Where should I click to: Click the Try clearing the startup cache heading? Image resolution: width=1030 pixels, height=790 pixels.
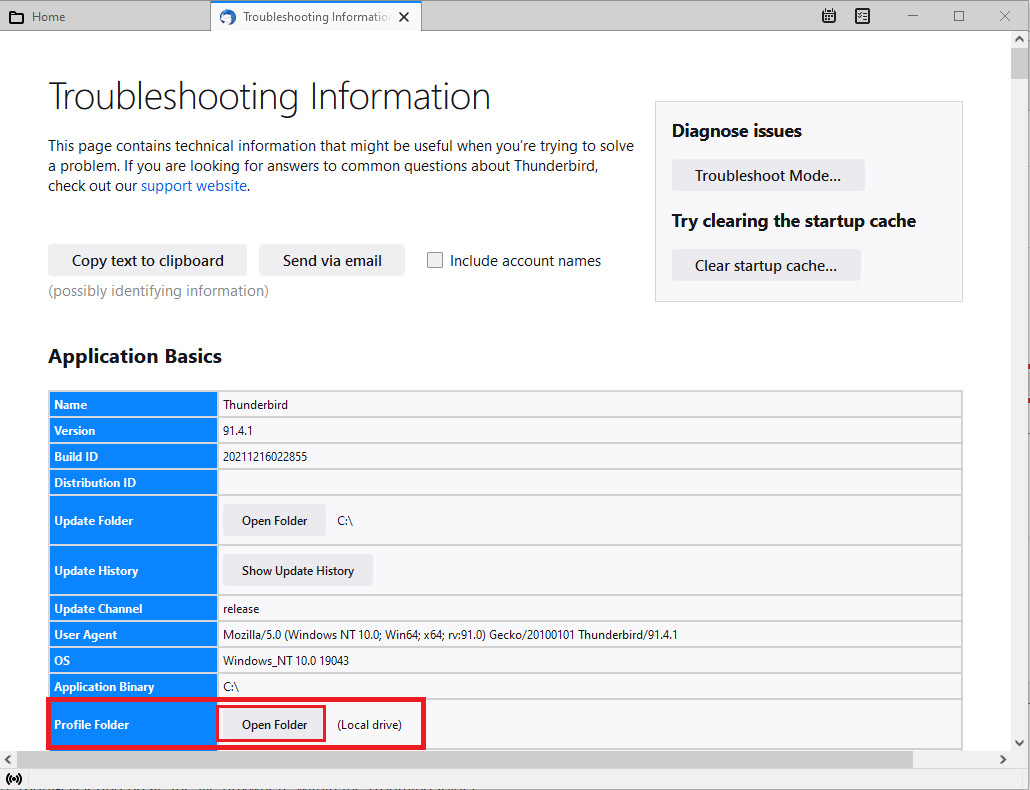tap(794, 221)
